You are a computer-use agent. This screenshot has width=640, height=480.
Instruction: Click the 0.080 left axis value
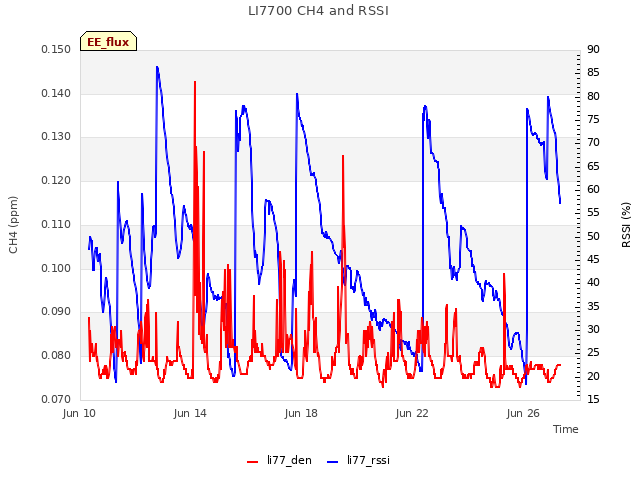[x=56, y=356]
